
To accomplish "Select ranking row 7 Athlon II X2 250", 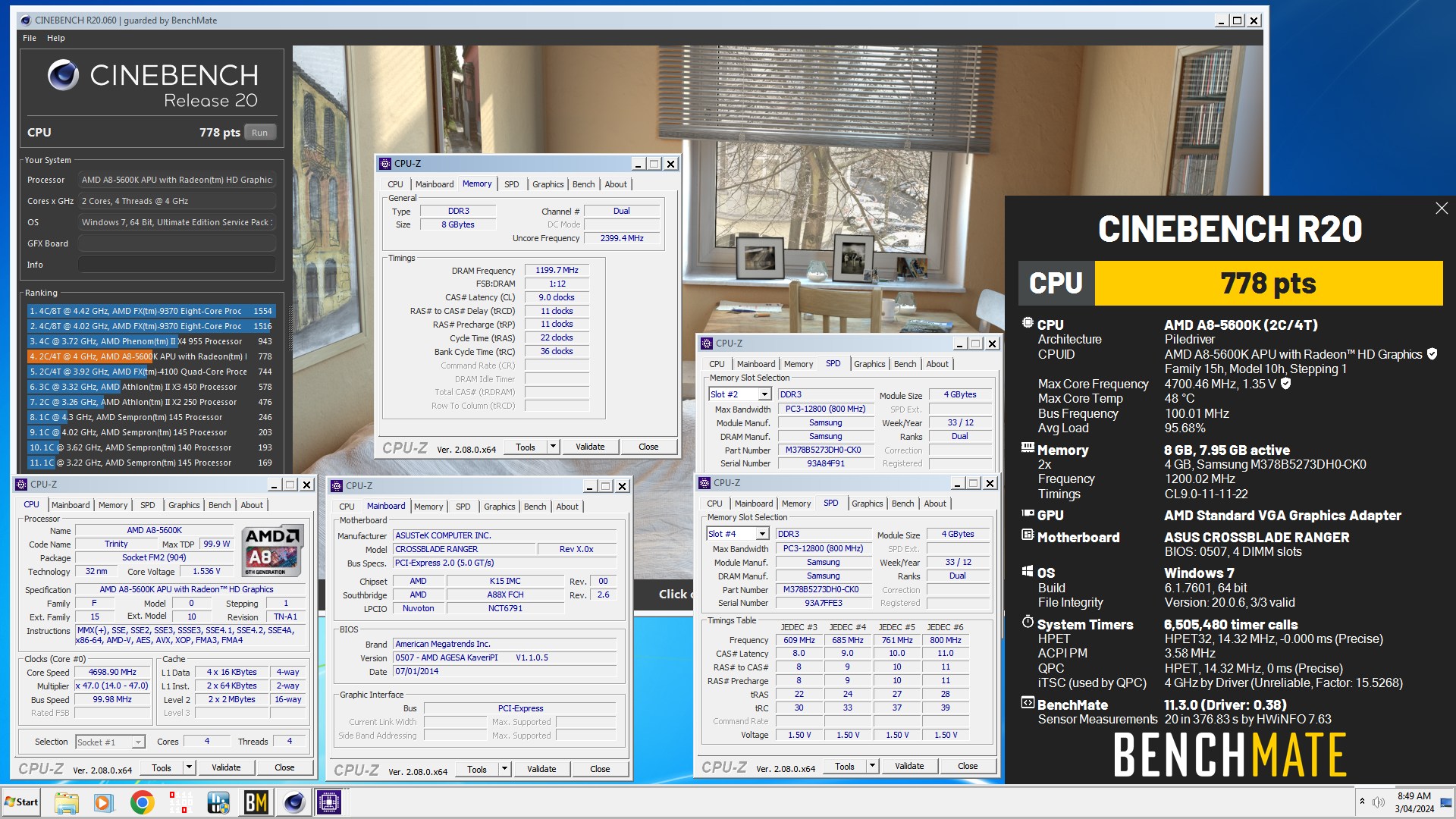I will [x=150, y=402].
